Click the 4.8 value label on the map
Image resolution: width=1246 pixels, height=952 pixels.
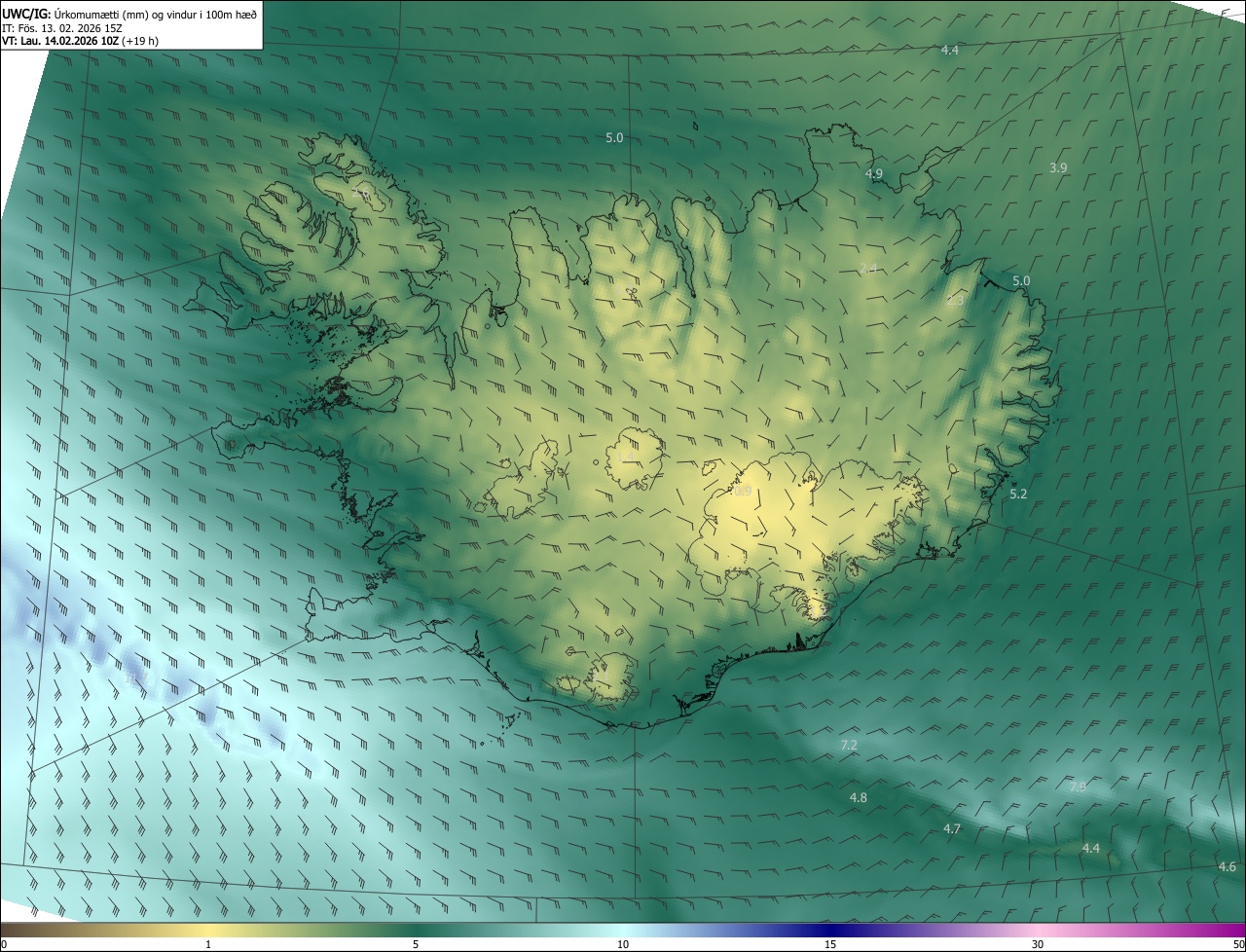[x=859, y=797]
